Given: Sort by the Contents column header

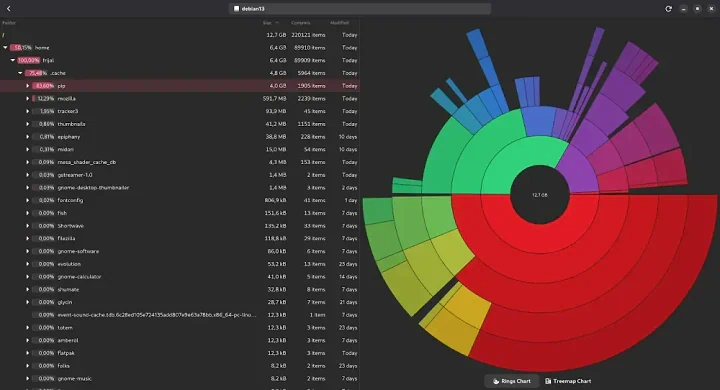Looking at the screenshot, I should coord(301,23).
